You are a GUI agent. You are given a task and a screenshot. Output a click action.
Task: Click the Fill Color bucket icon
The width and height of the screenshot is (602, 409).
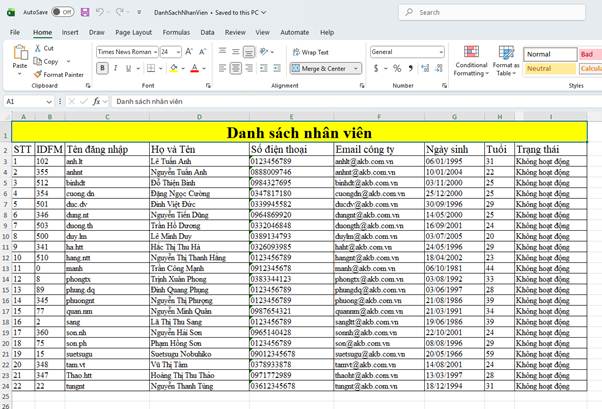point(171,69)
